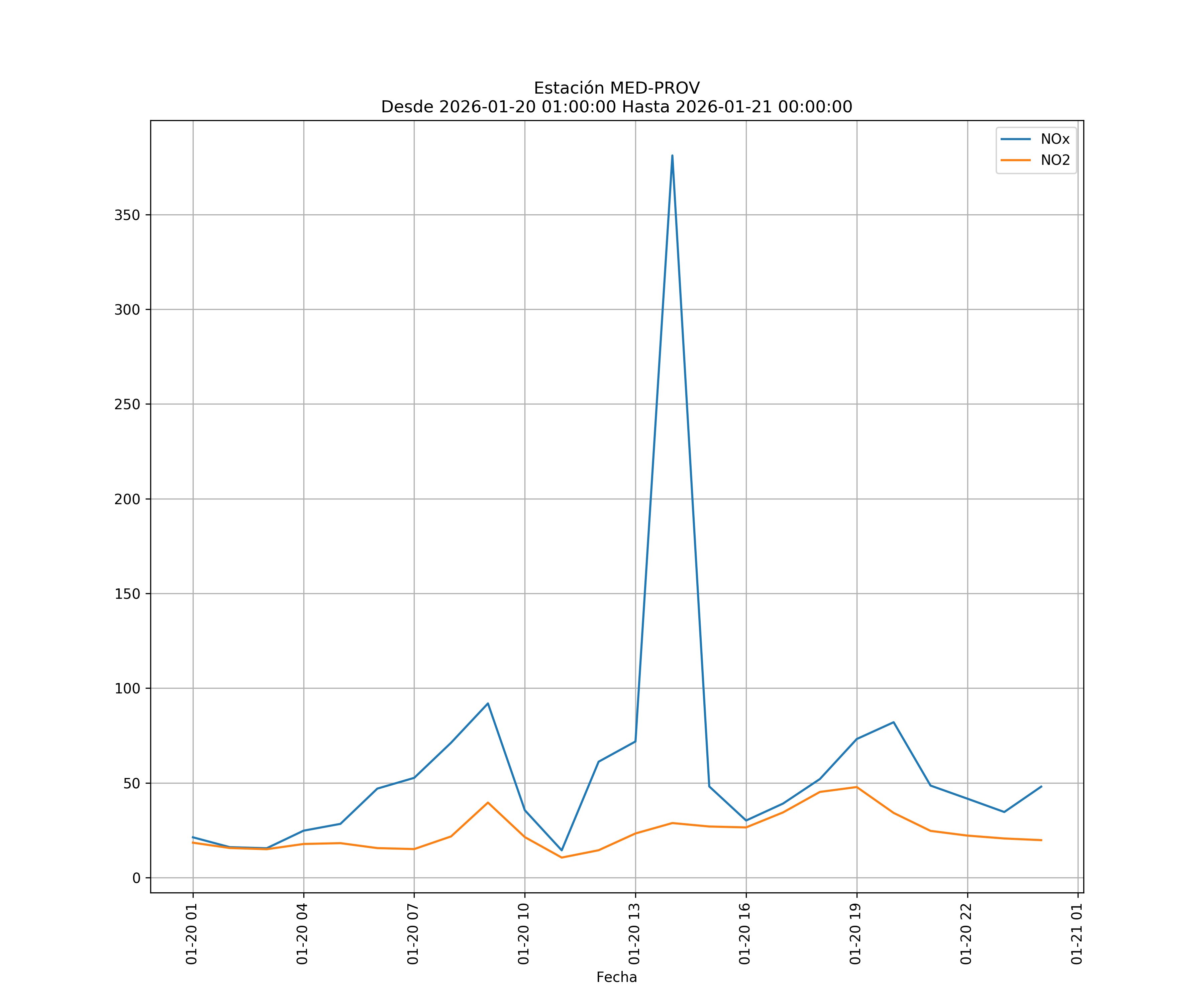1204x1003 pixels.
Task: Click the 350 y-axis tick label
Action: [127, 216]
